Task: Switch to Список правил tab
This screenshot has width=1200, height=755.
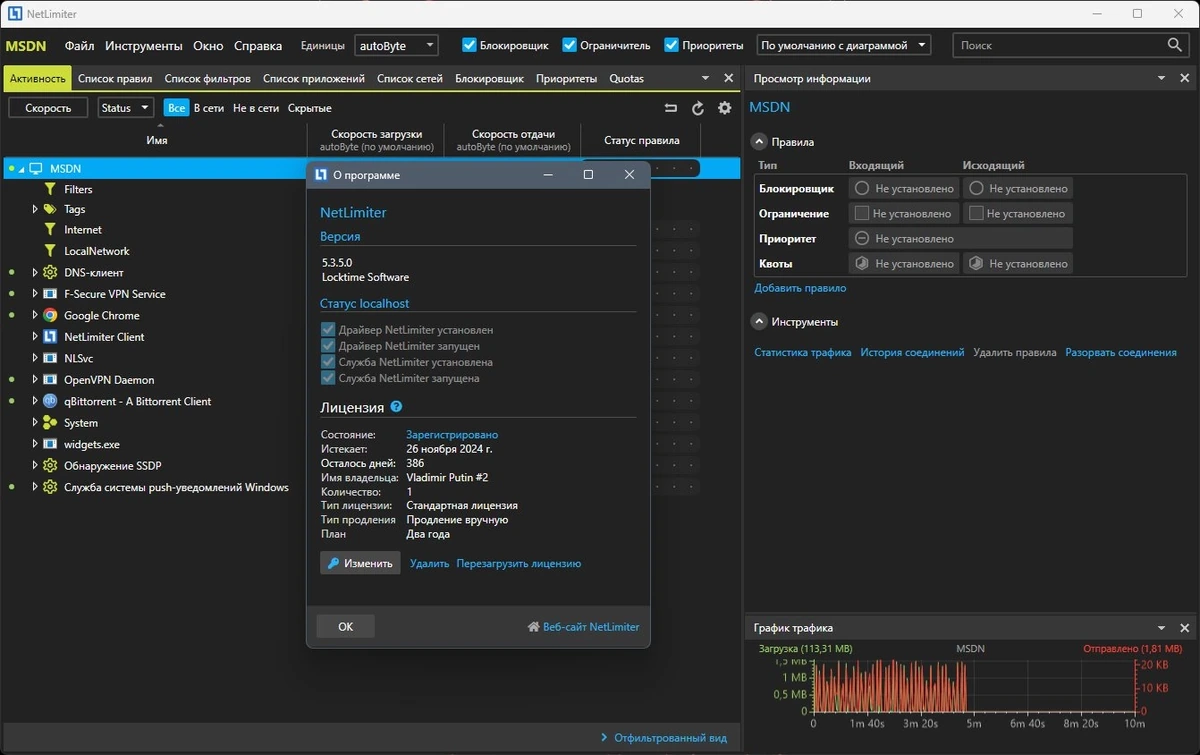Action: pos(115,78)
